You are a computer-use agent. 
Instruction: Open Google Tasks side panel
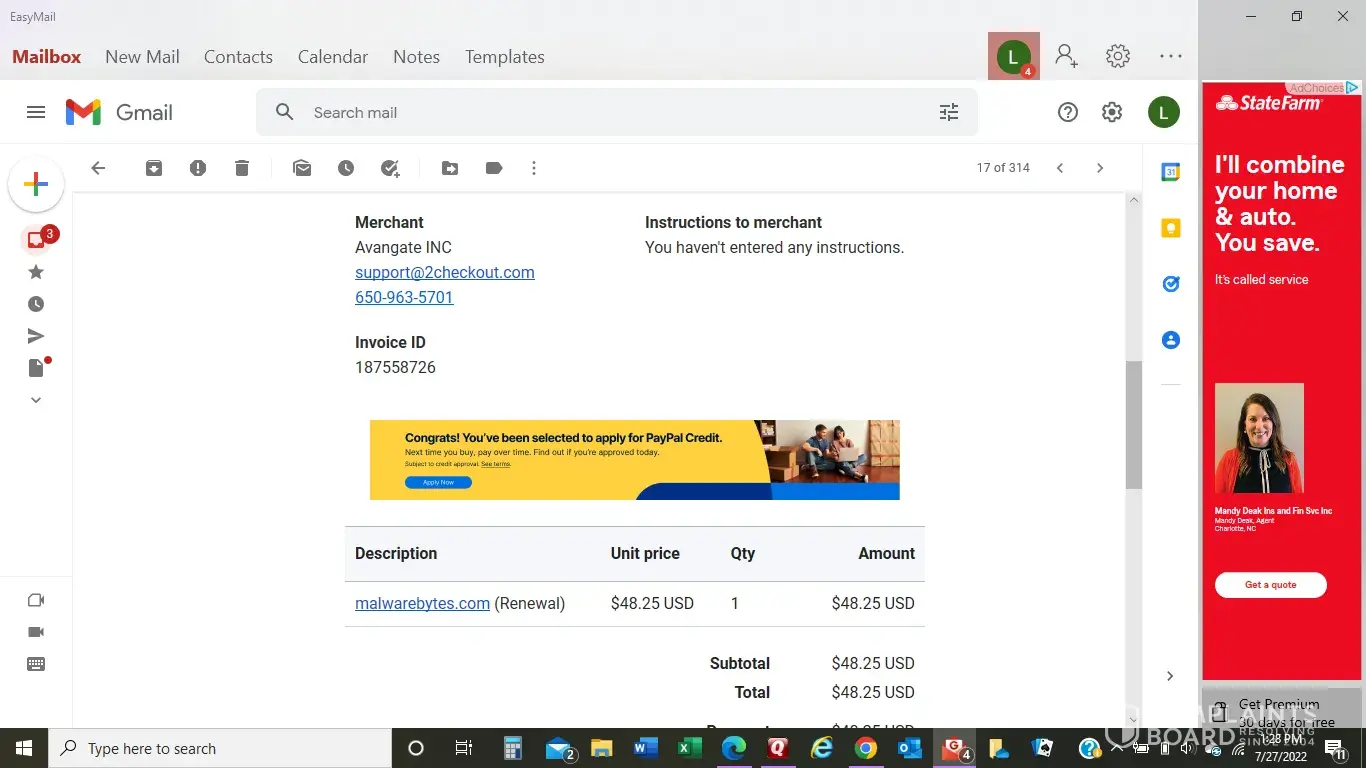click(x=1171, y=284)
